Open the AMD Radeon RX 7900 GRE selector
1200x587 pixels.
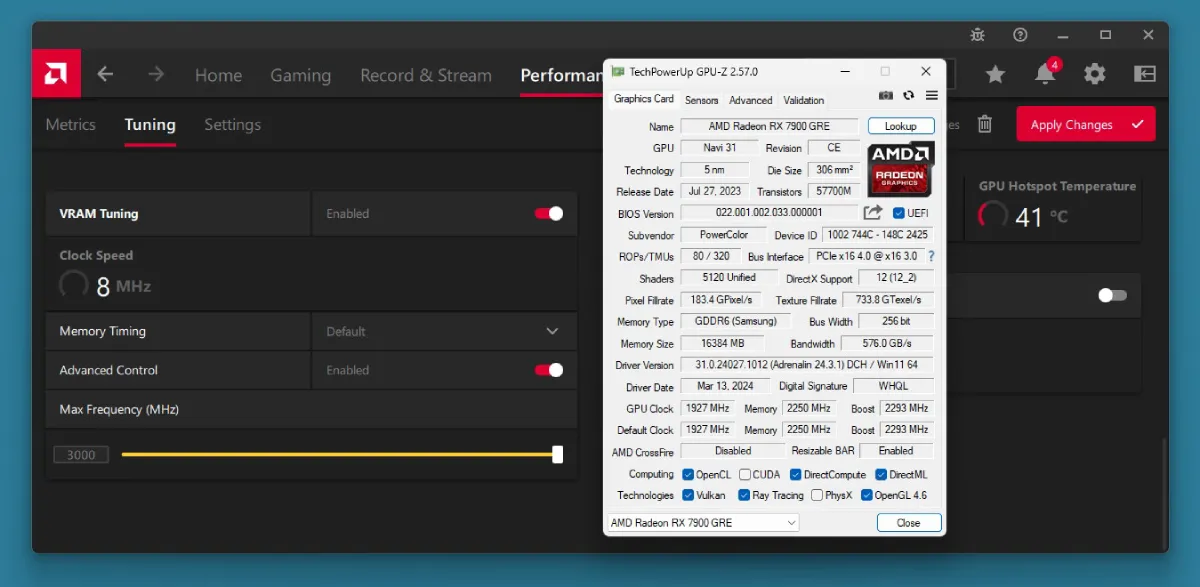coord(703,523)
